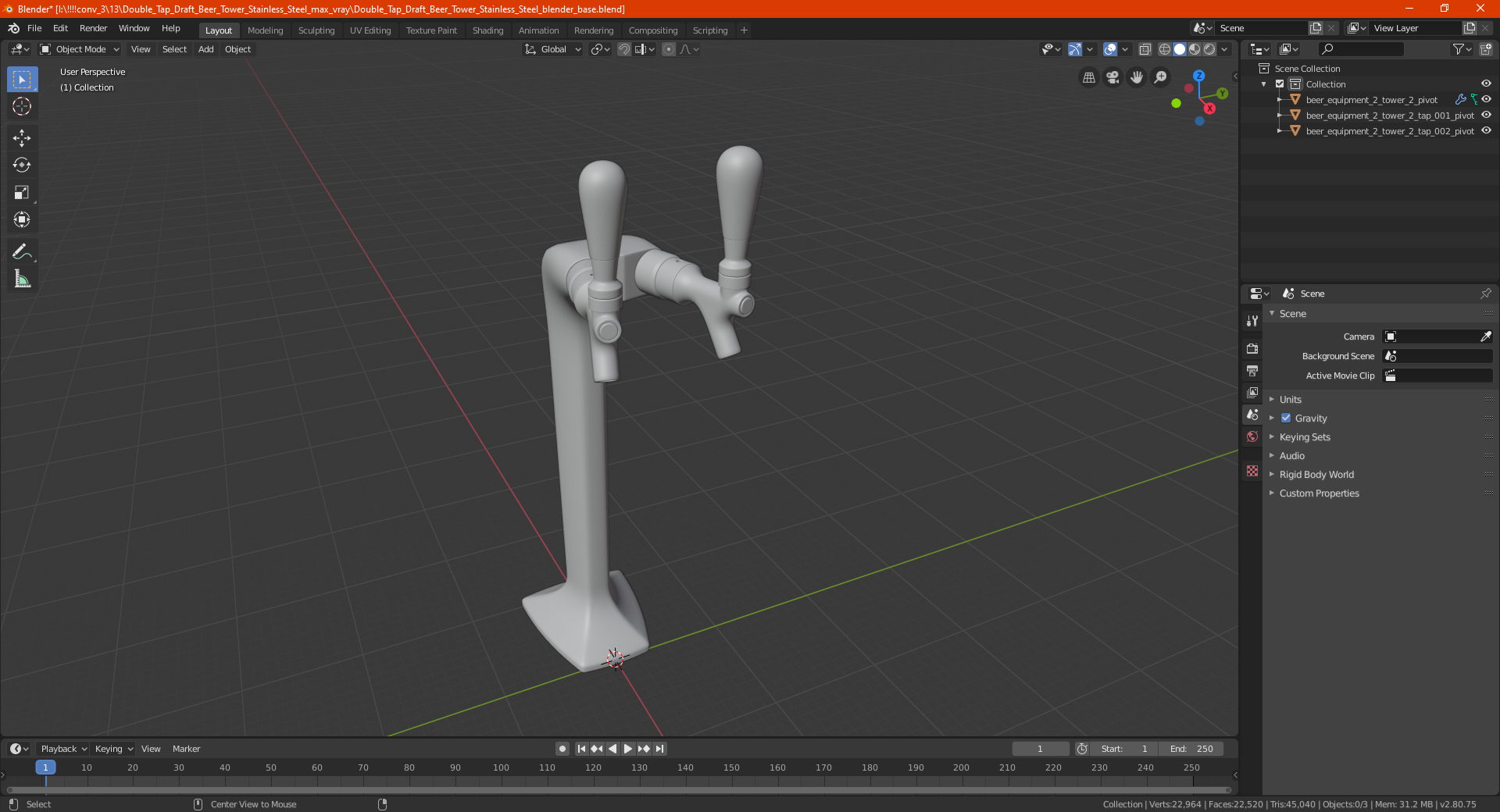The height and width of the screenshot is (812, 1500).
Task: Select the Transform tool
Action: click(x=22, y=220)
